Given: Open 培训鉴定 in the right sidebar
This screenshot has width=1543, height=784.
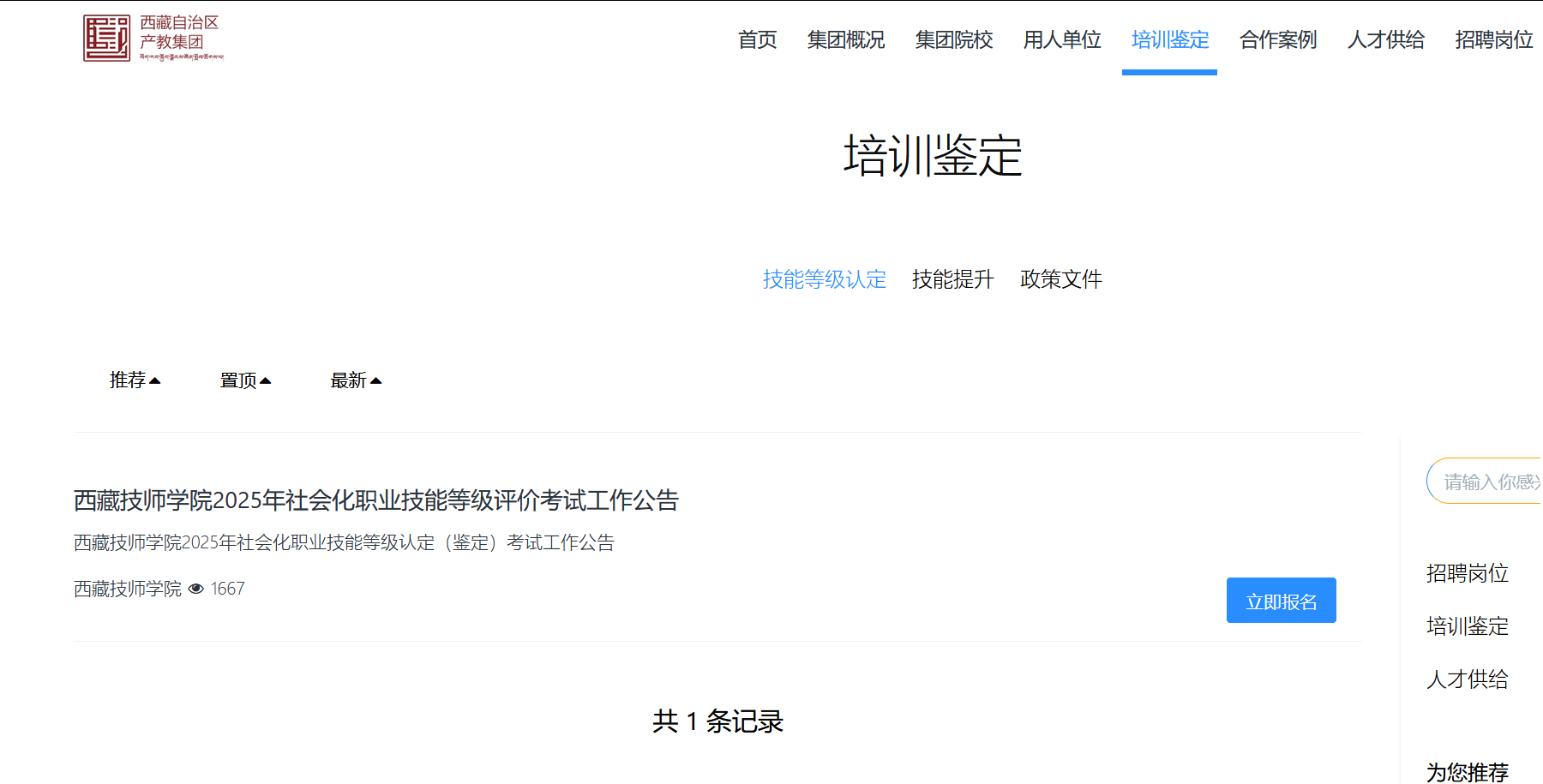Looking at the screenshot, I should tap(1468, 626).
